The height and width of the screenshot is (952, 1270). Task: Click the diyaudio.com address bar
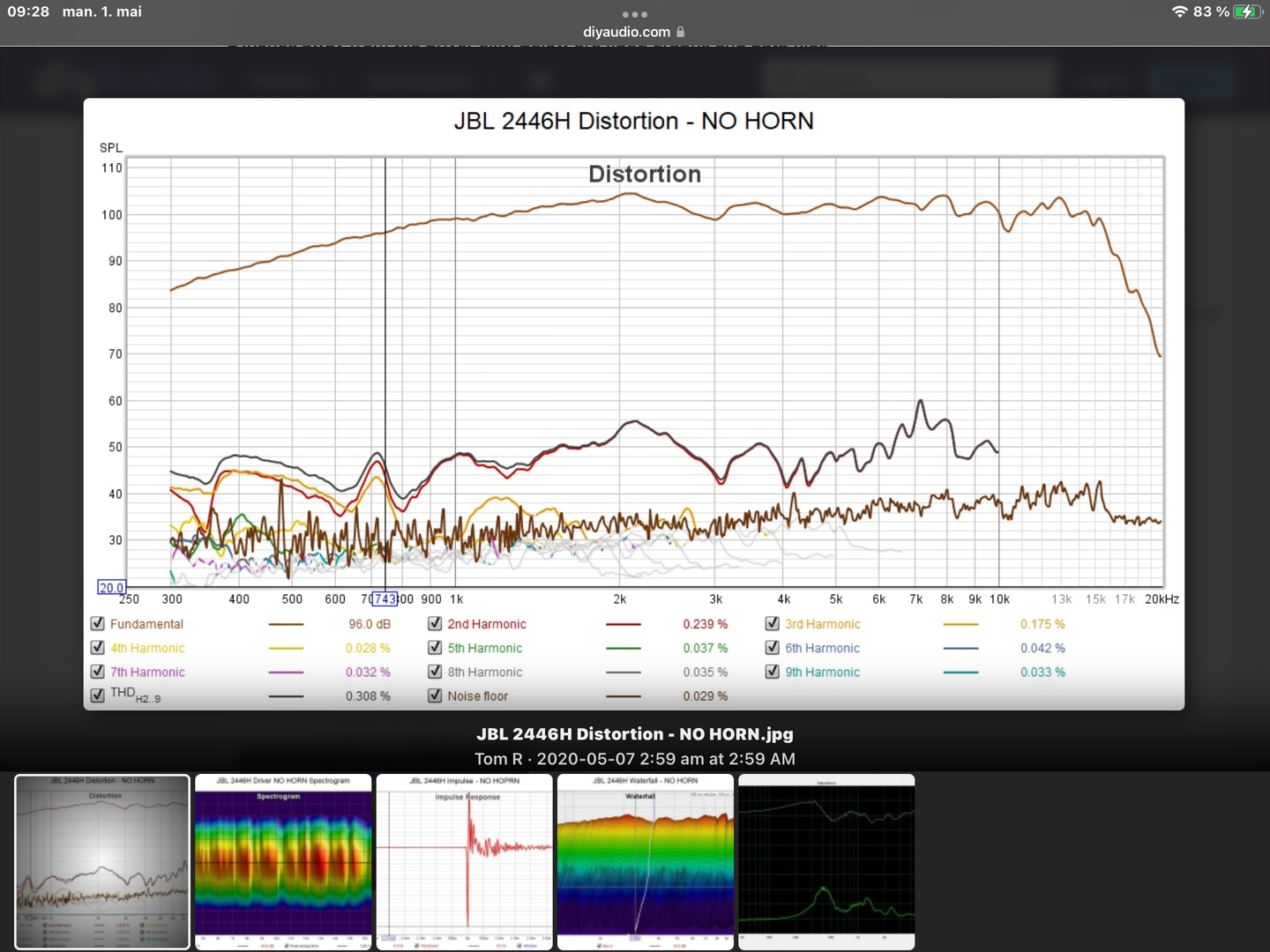(x=633, y=32)
